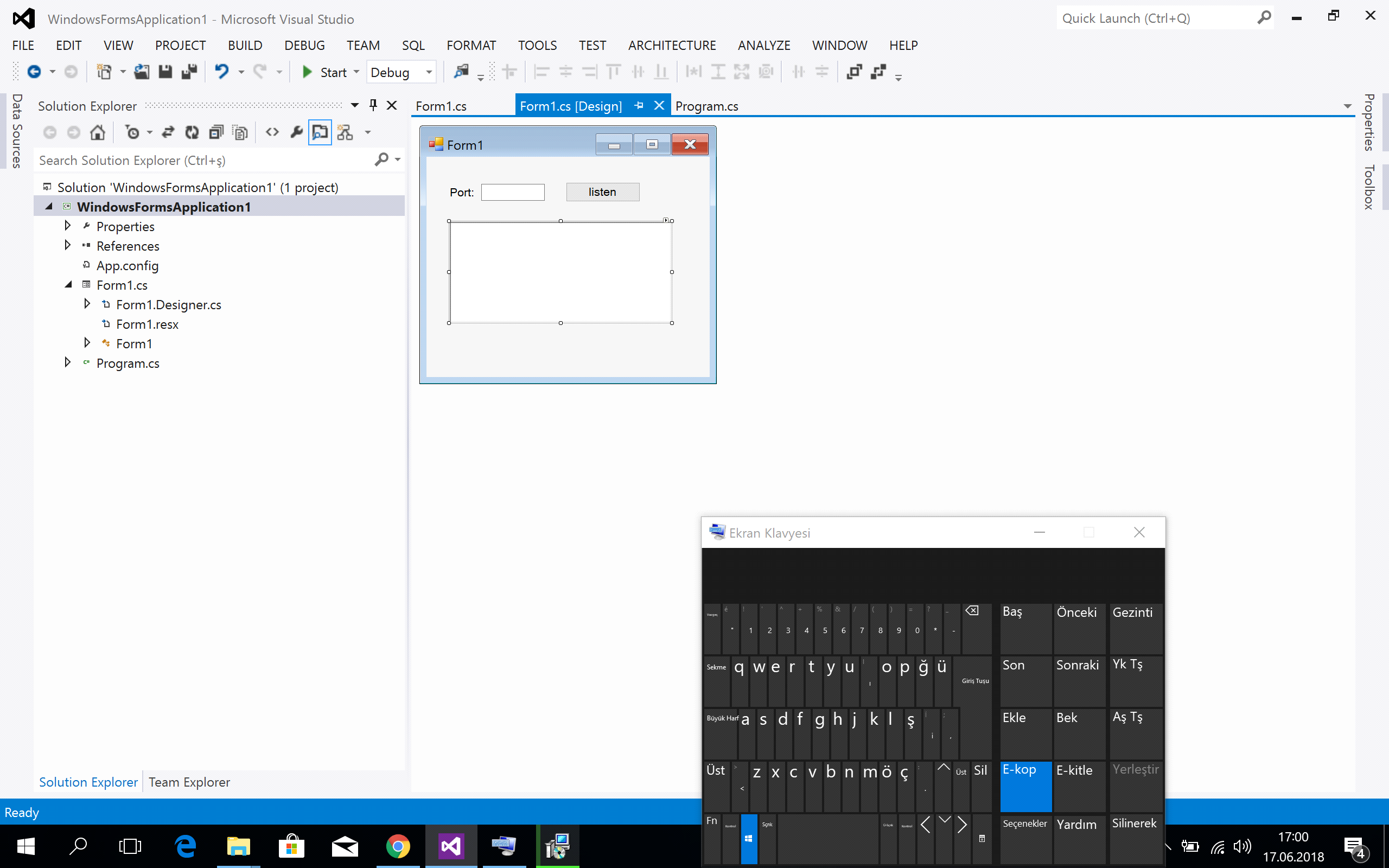1389x868 pixels.
Task: Click the Port text box on Form1
Action: pos(513,192)
